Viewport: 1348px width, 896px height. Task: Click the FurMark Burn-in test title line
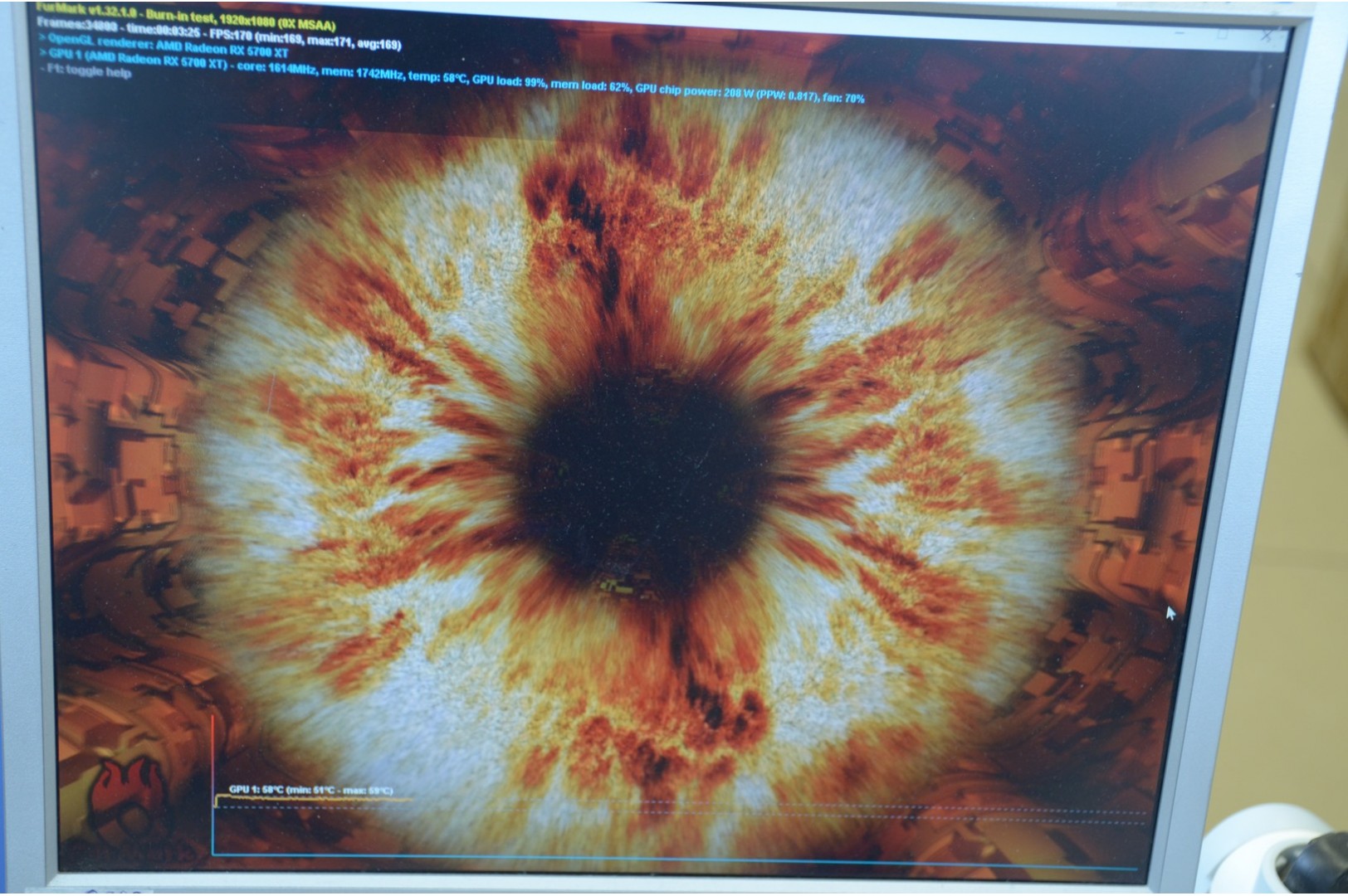pos(186,16)
